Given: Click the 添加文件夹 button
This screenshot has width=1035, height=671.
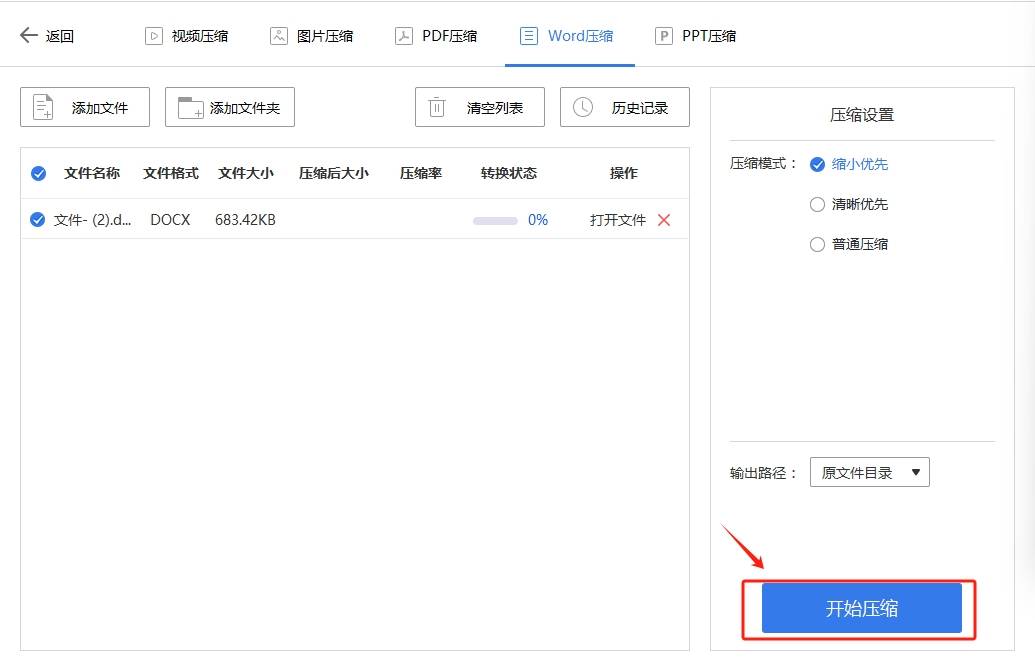Looking at the screenshot, I should pyautogui.click(x=230, y=107).
